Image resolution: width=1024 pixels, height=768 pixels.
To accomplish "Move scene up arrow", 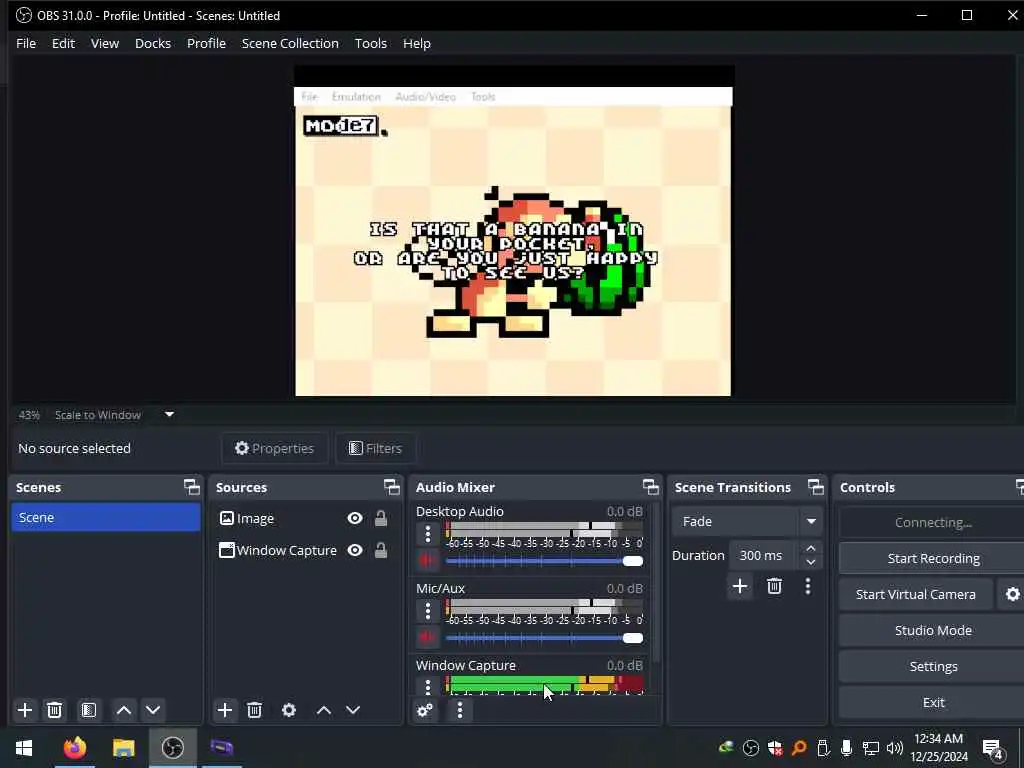I will [x=123, y=710].
